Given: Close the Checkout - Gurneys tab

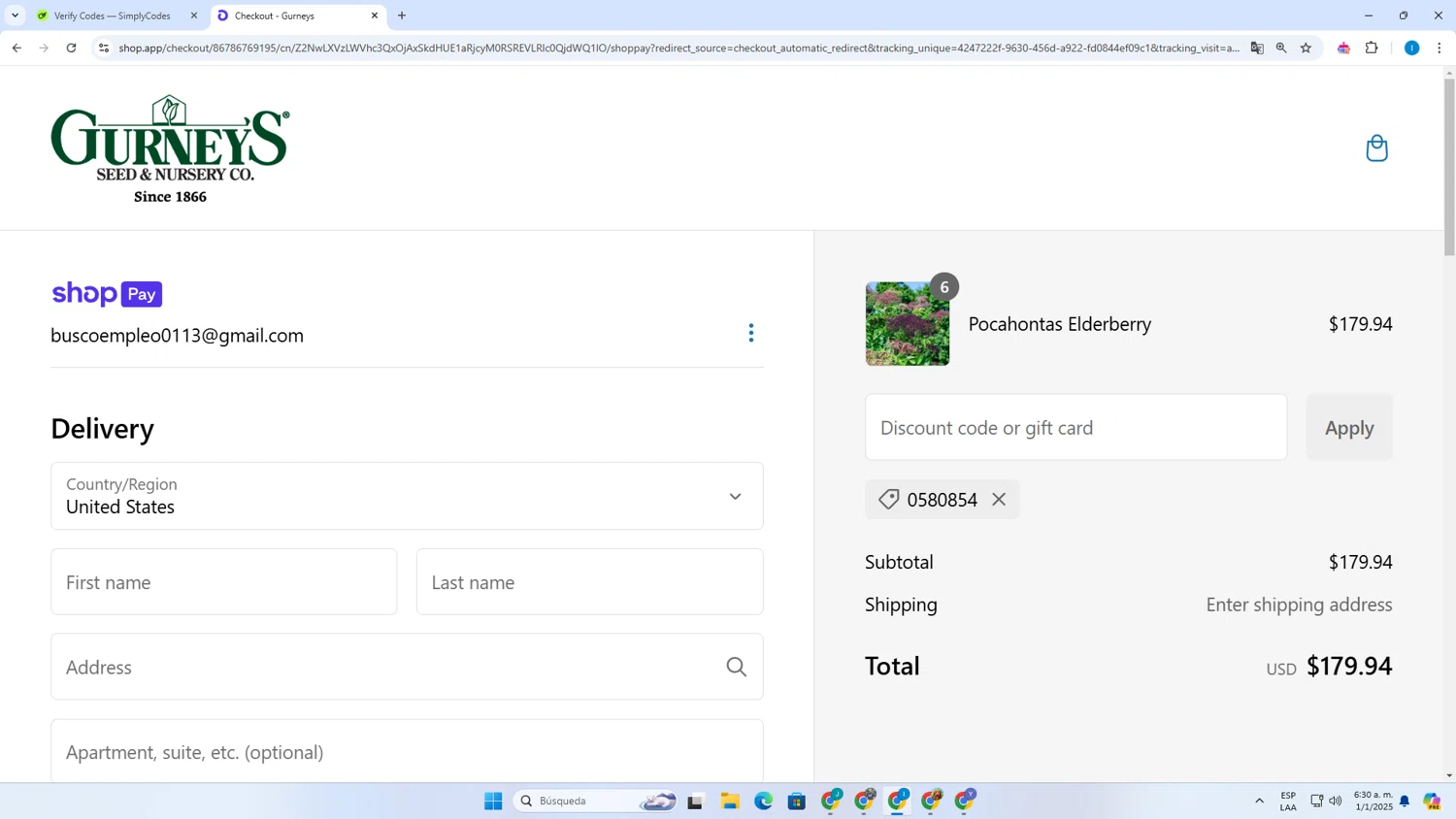Looking at the screenshot, I should [x=375, y=16].
